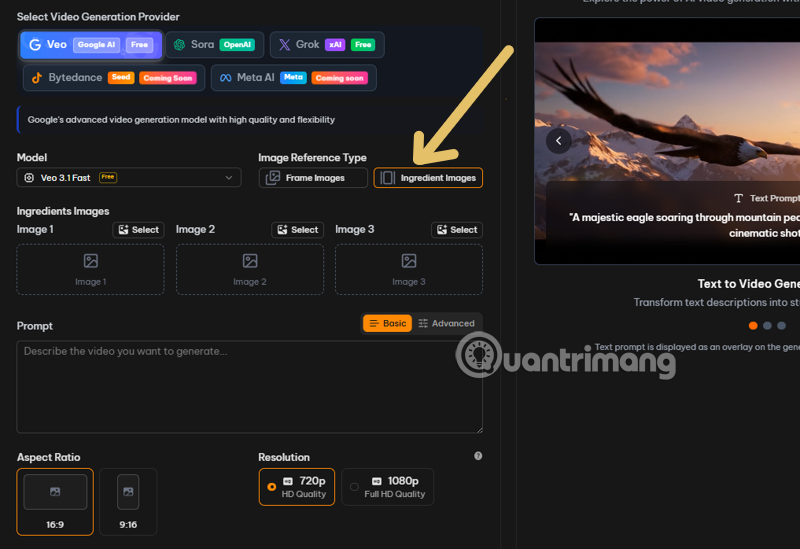Viewport: 800px width, 549px height.
Task: Go to second carousel dot
Action: point(767,326)
